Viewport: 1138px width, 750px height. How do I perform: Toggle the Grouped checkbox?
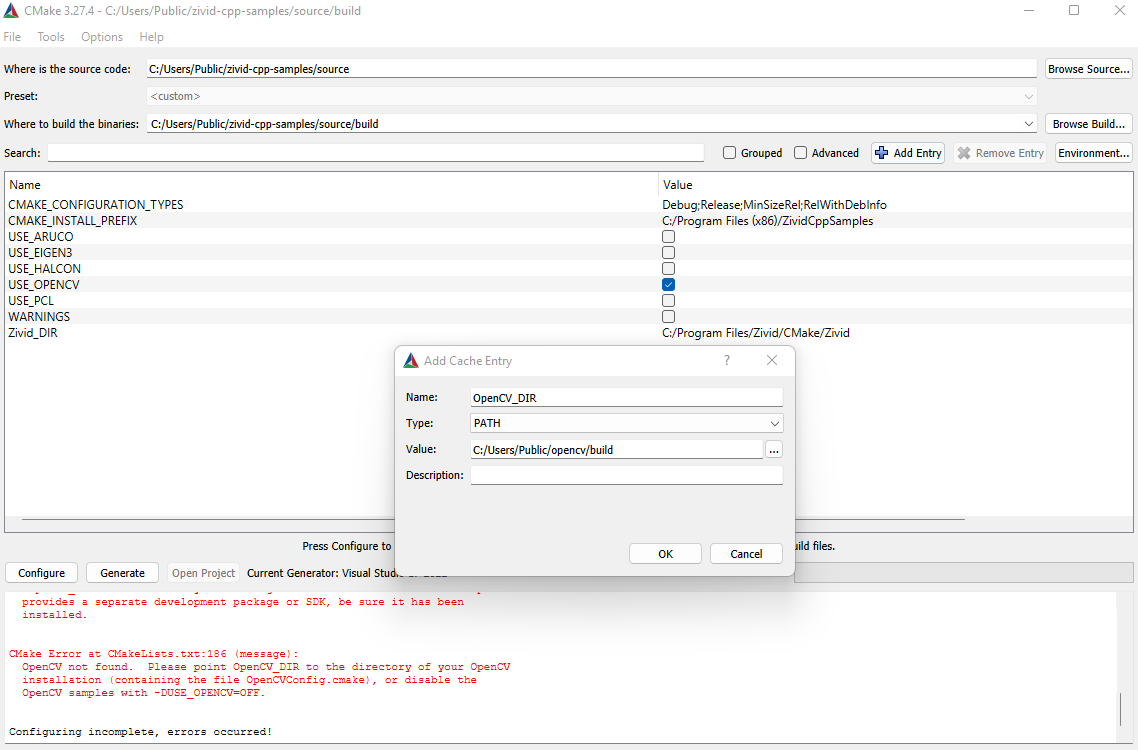coord(729,152)
